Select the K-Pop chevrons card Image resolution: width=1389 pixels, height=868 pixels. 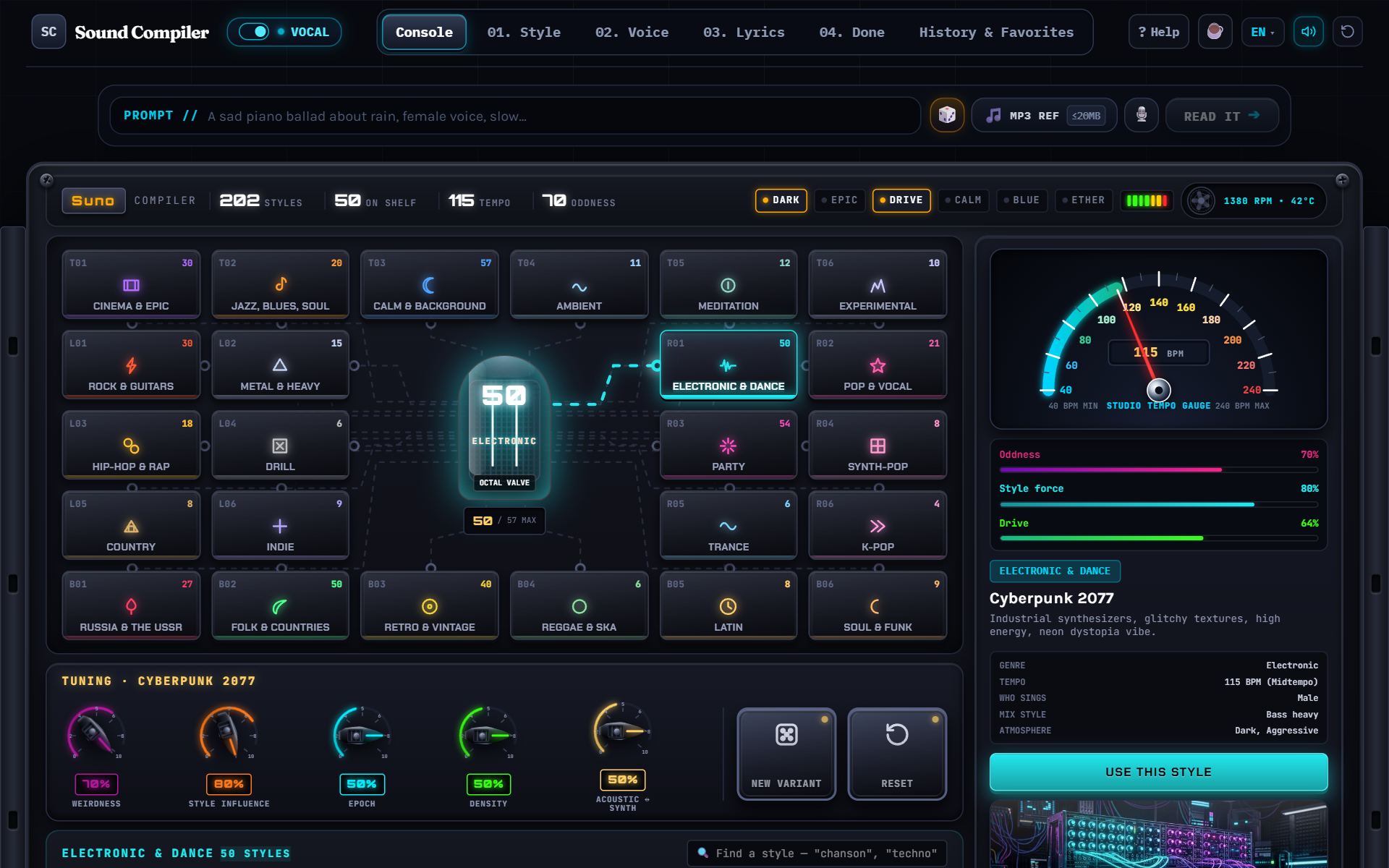pyautogui.click(x=878, y=525)
